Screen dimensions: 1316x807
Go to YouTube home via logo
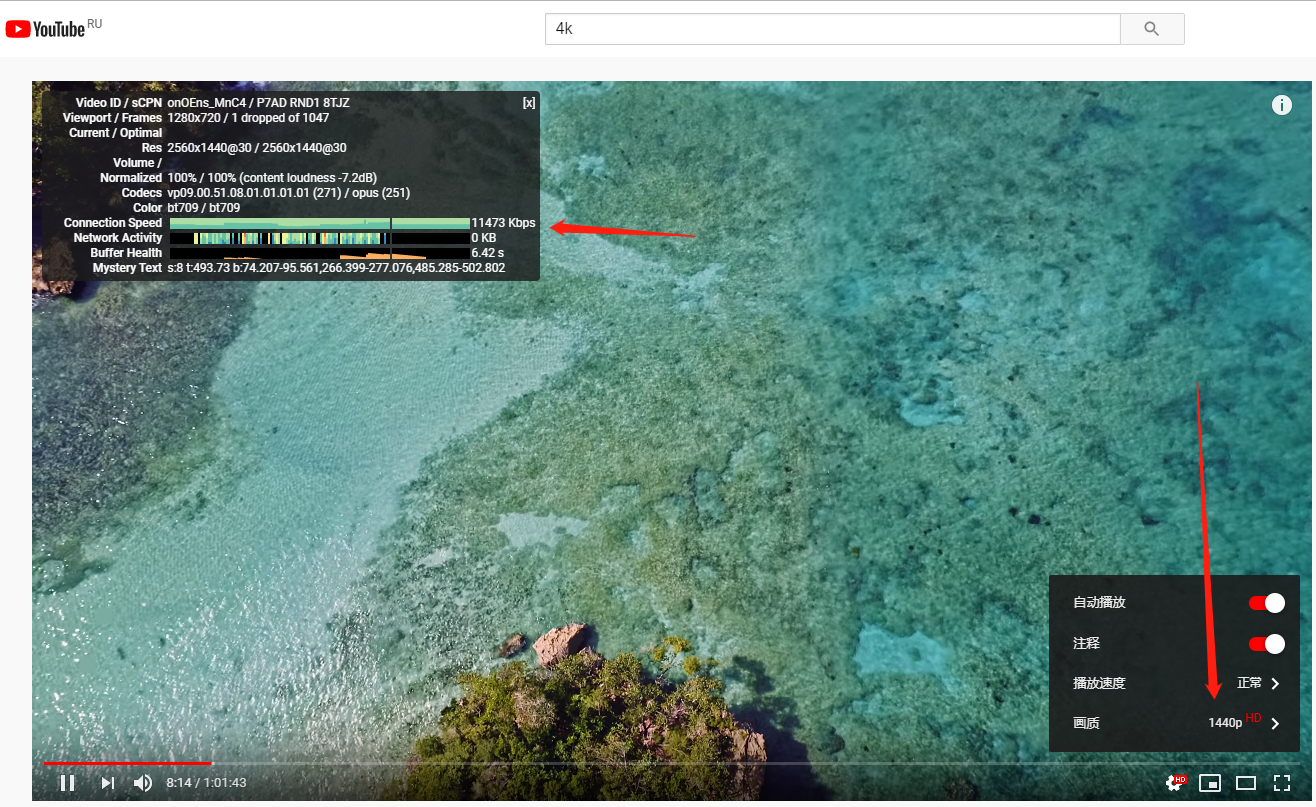[x=46, y=29]
